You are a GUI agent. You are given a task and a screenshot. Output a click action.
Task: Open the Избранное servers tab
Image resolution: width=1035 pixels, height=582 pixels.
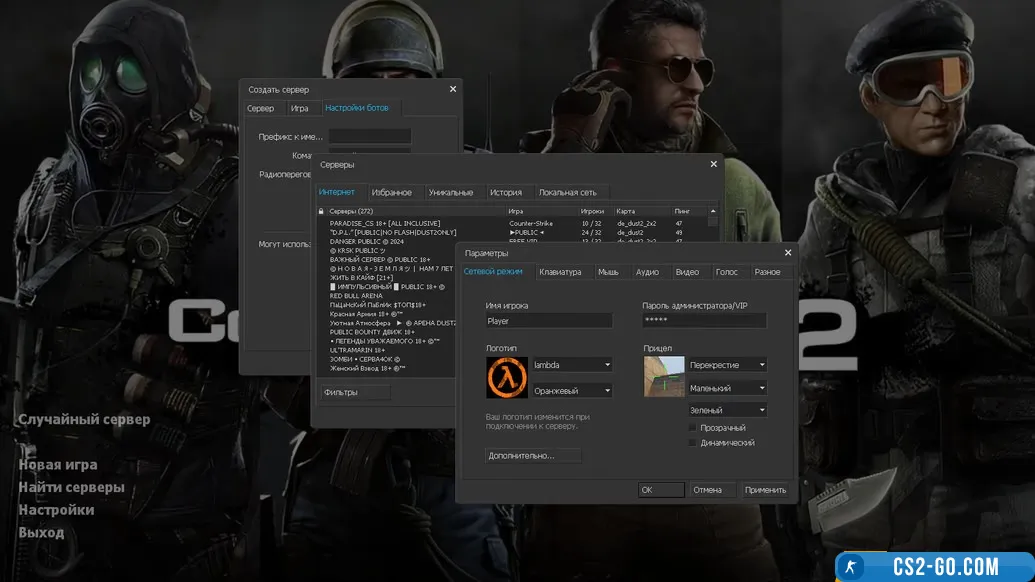[391, 192]
